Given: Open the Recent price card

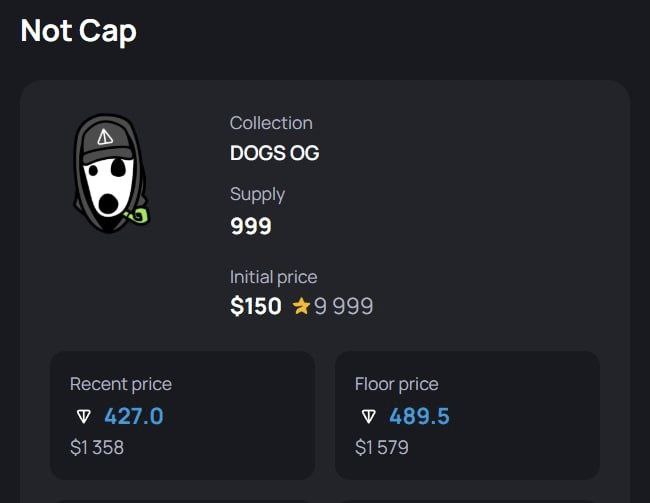Looking at the screenshot, I should 182,416.
